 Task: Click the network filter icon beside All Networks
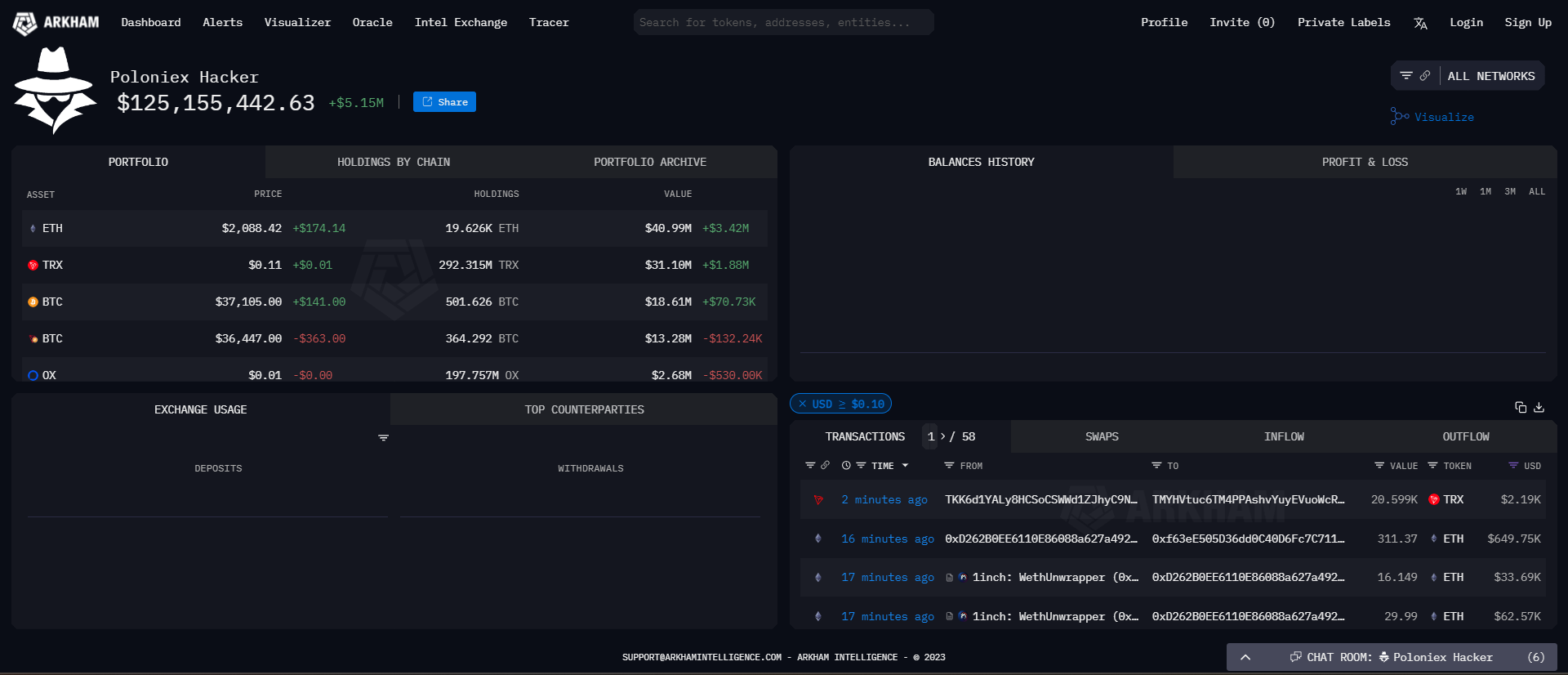pyautogui.click(x=1406, y=76)
